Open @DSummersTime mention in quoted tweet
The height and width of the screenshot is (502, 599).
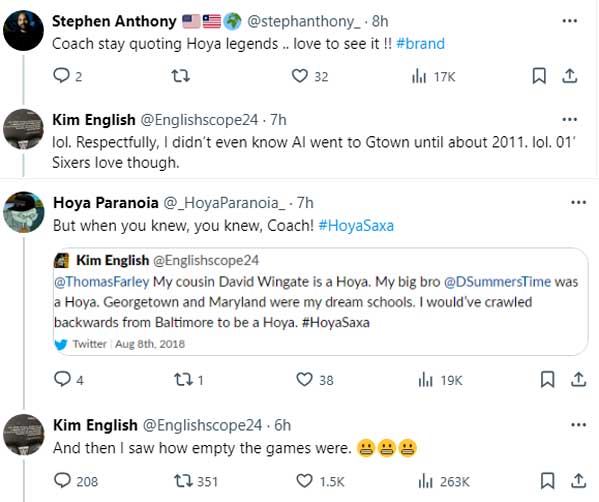(x=497, y=282)
